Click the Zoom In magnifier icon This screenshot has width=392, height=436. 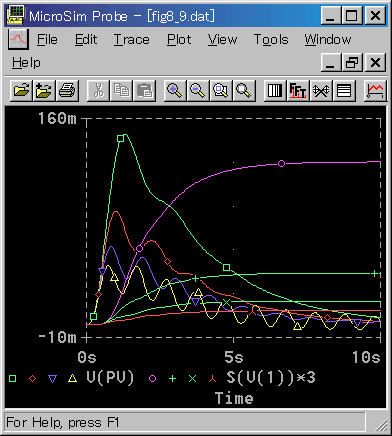(x=175, y=90)
